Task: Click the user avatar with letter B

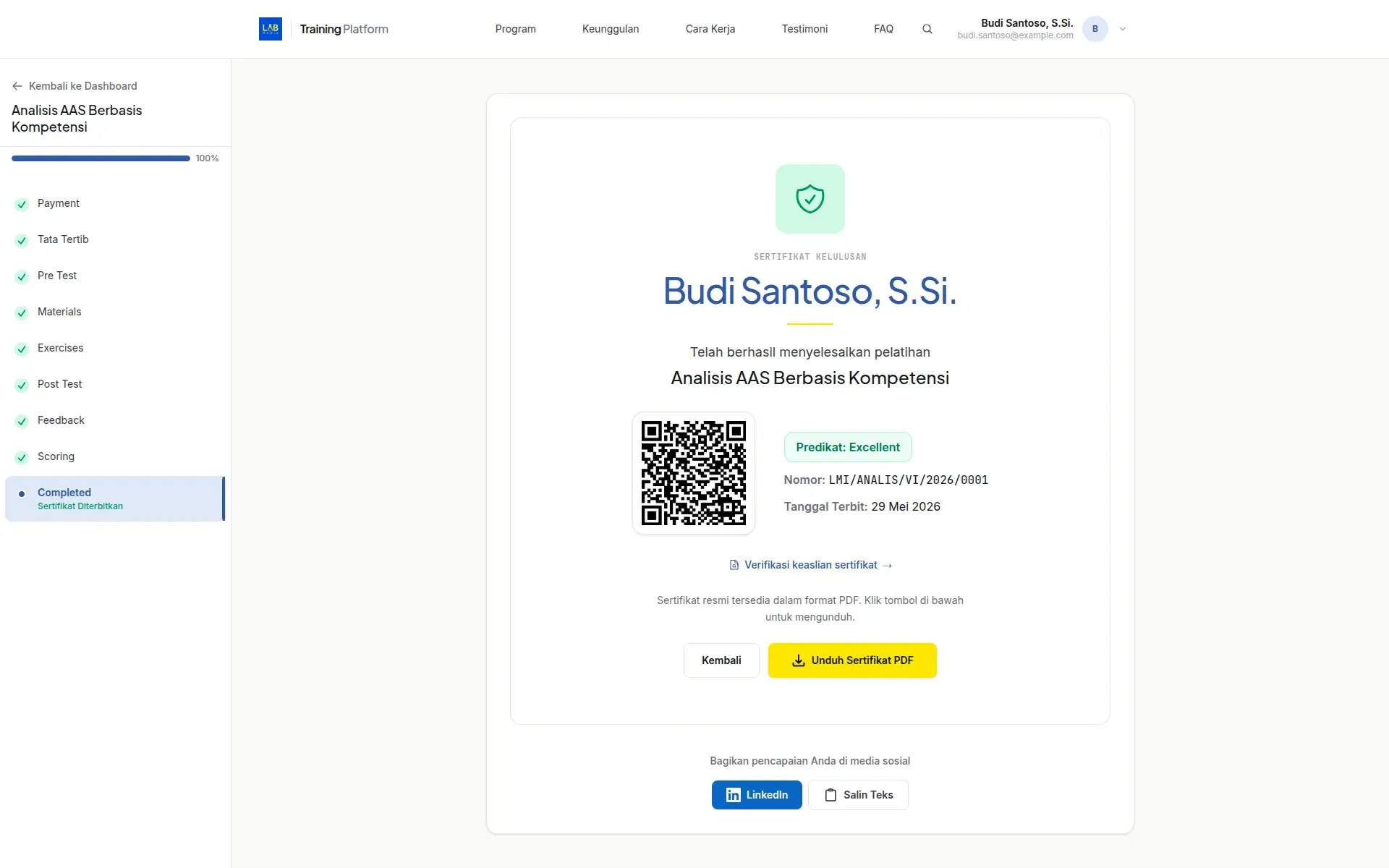Action: point(1095,29)
